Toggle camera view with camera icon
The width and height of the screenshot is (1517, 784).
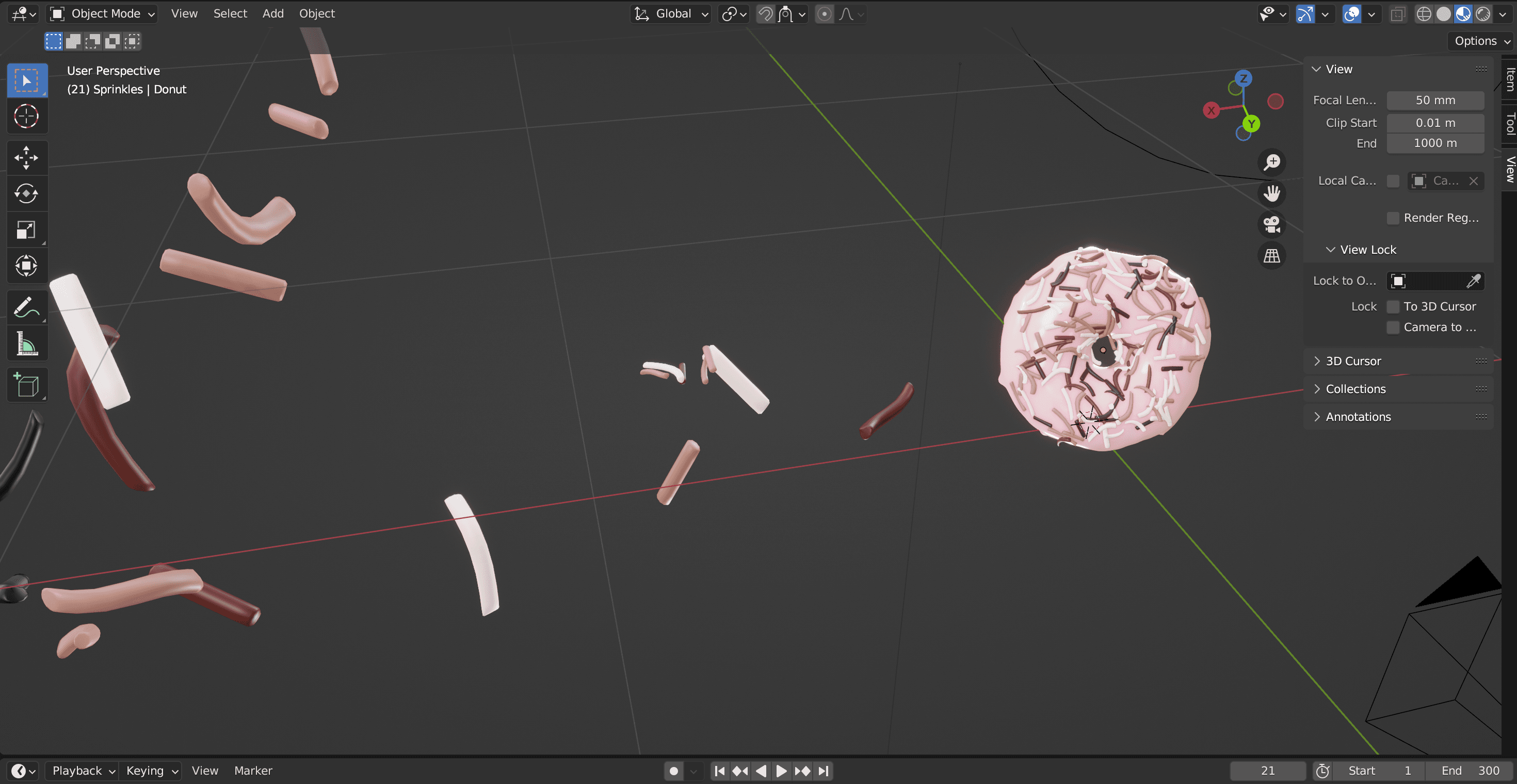click(x=1271, y=224)
